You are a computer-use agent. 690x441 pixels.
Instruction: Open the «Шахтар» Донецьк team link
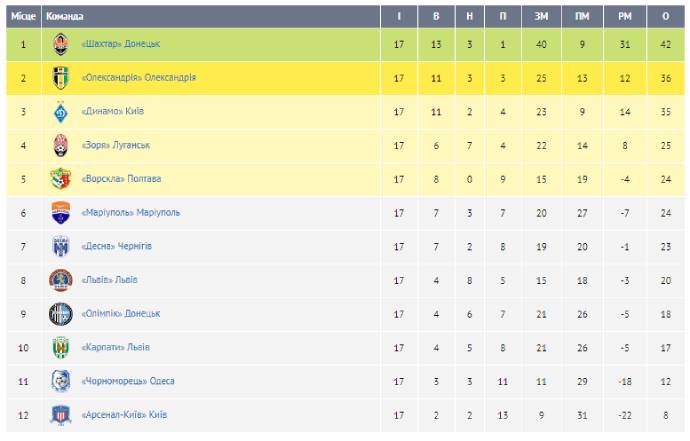point(120,44)
